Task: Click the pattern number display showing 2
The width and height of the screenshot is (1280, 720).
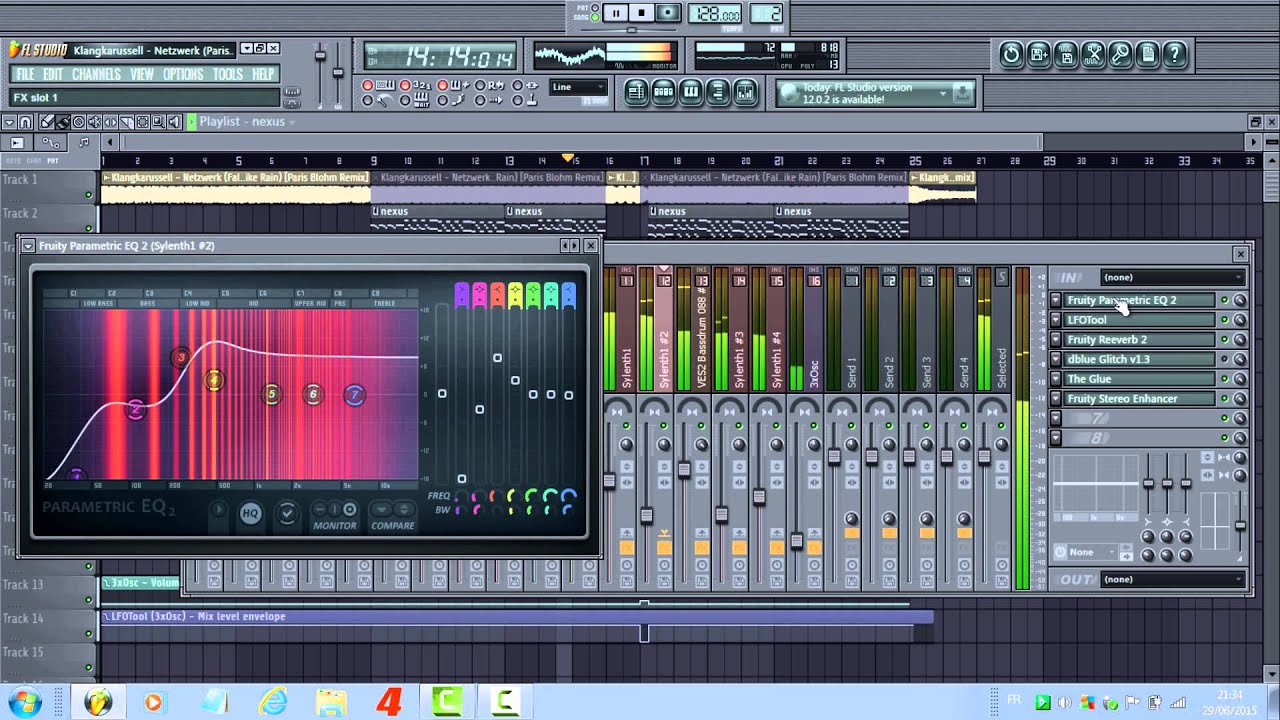Action: (767, 14)
